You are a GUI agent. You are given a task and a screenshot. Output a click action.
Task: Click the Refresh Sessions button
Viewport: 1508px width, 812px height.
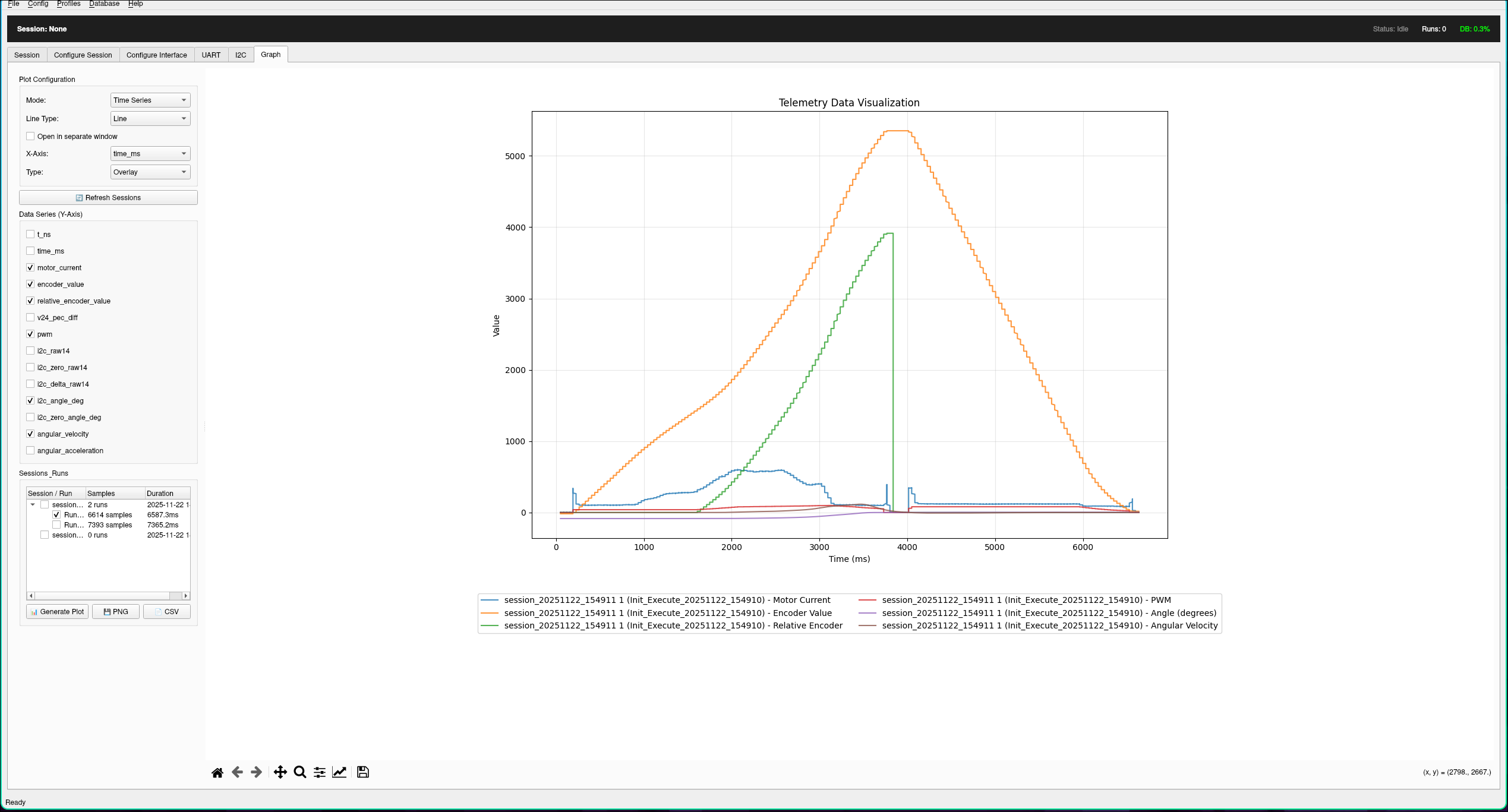108,198
